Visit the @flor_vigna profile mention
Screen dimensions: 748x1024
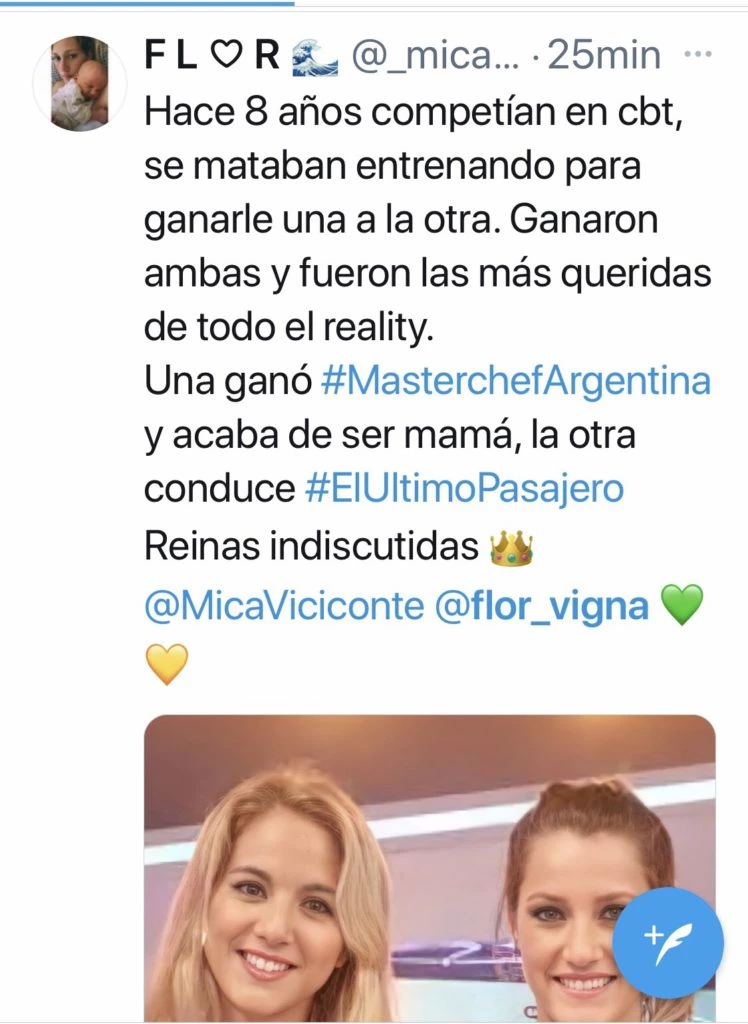coord(541,607)
